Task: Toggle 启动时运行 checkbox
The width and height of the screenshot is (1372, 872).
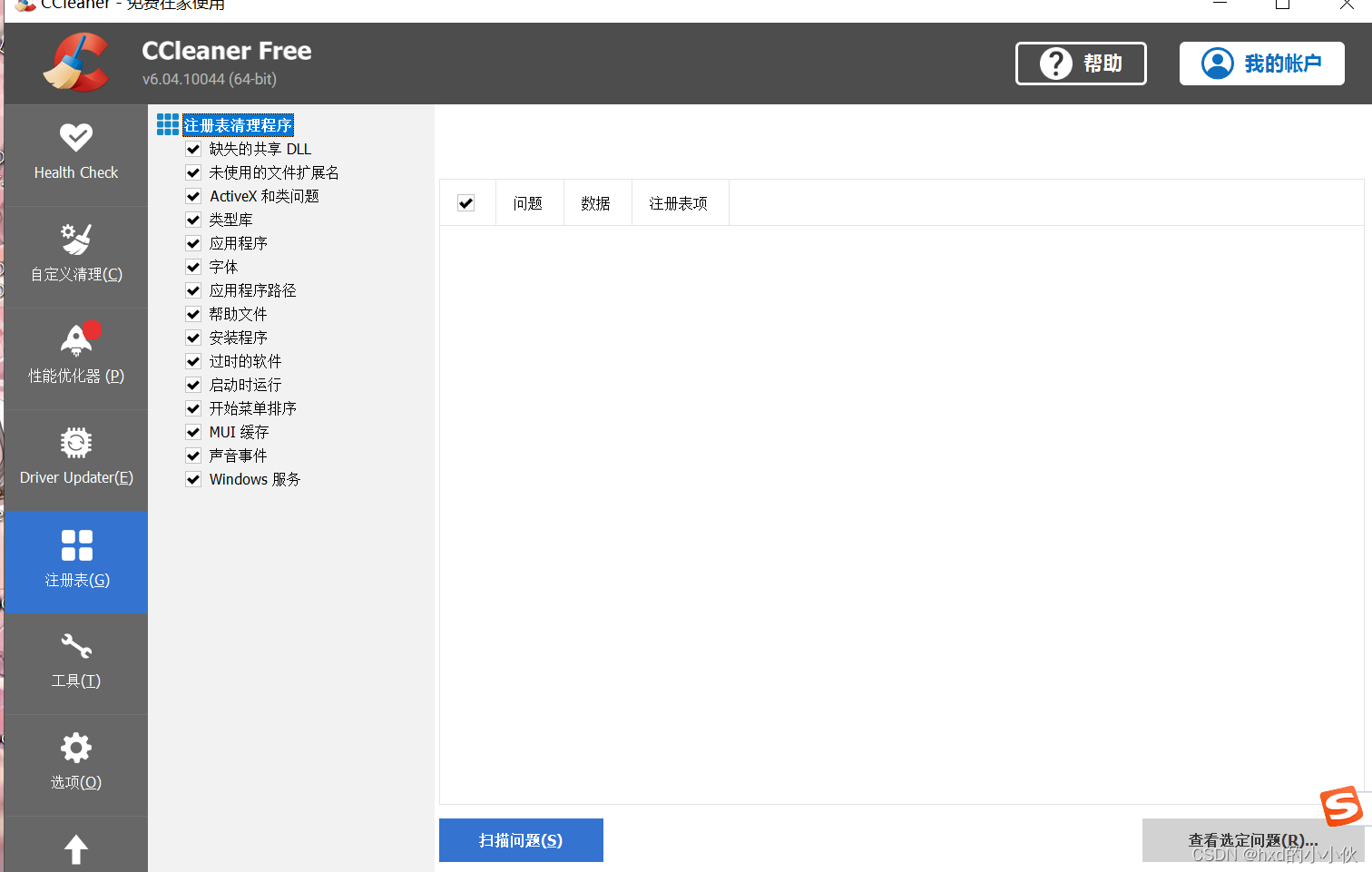Action: point(193,385)
